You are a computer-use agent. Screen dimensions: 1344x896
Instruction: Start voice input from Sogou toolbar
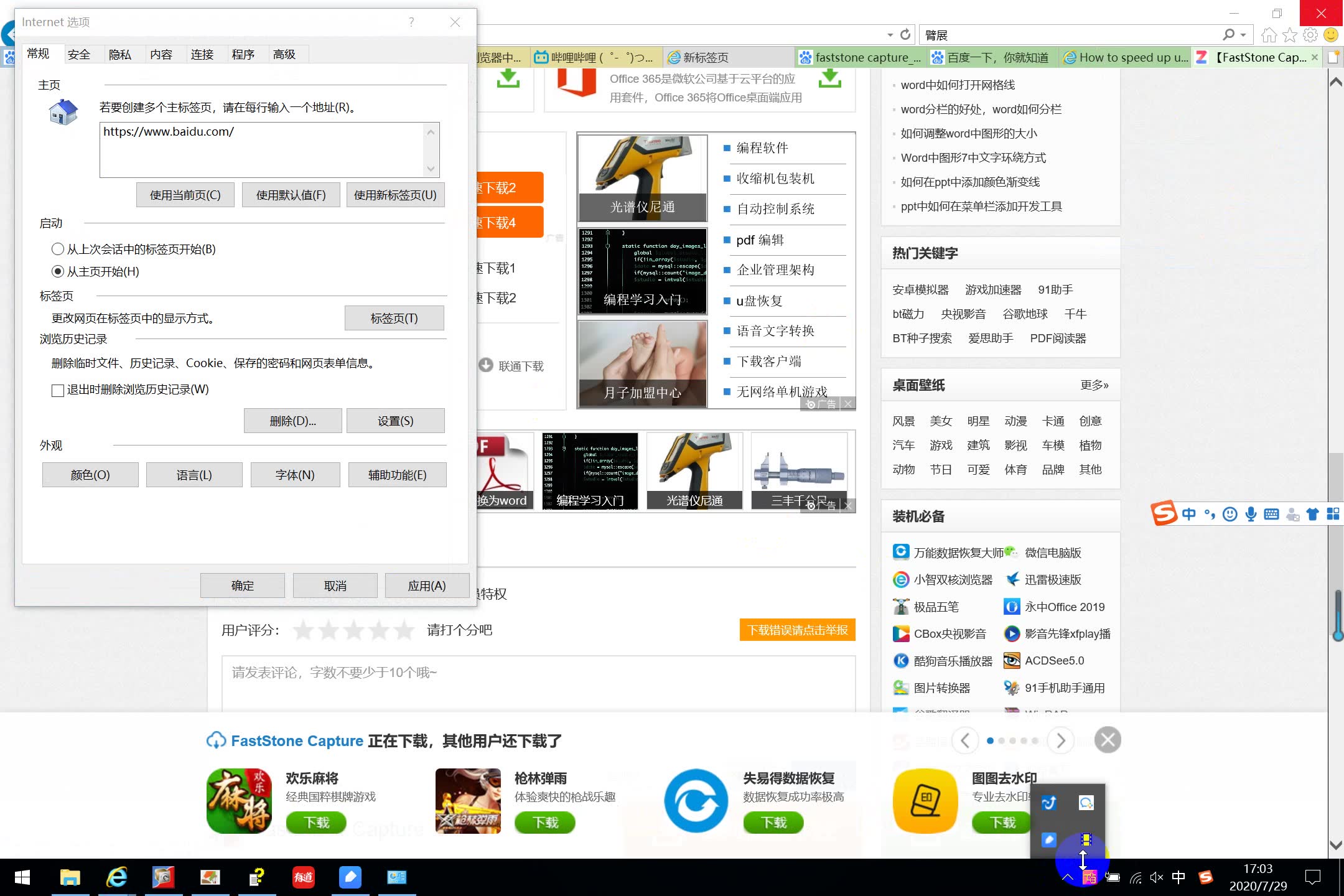coord(1251,514)
